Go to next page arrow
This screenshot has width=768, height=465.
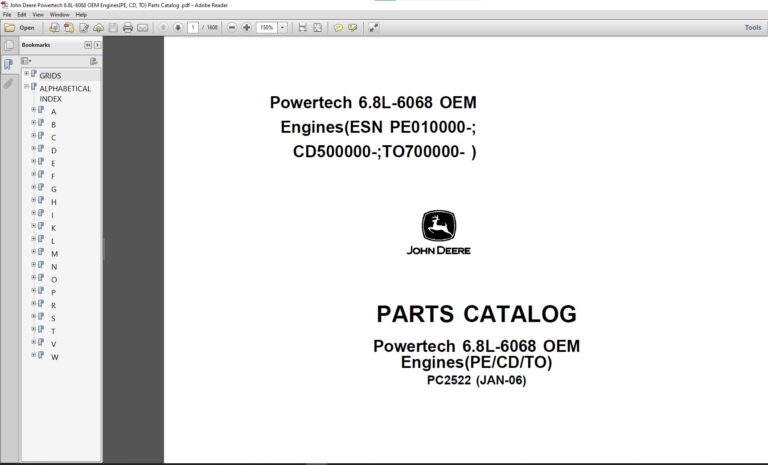(x=178, y=28)
